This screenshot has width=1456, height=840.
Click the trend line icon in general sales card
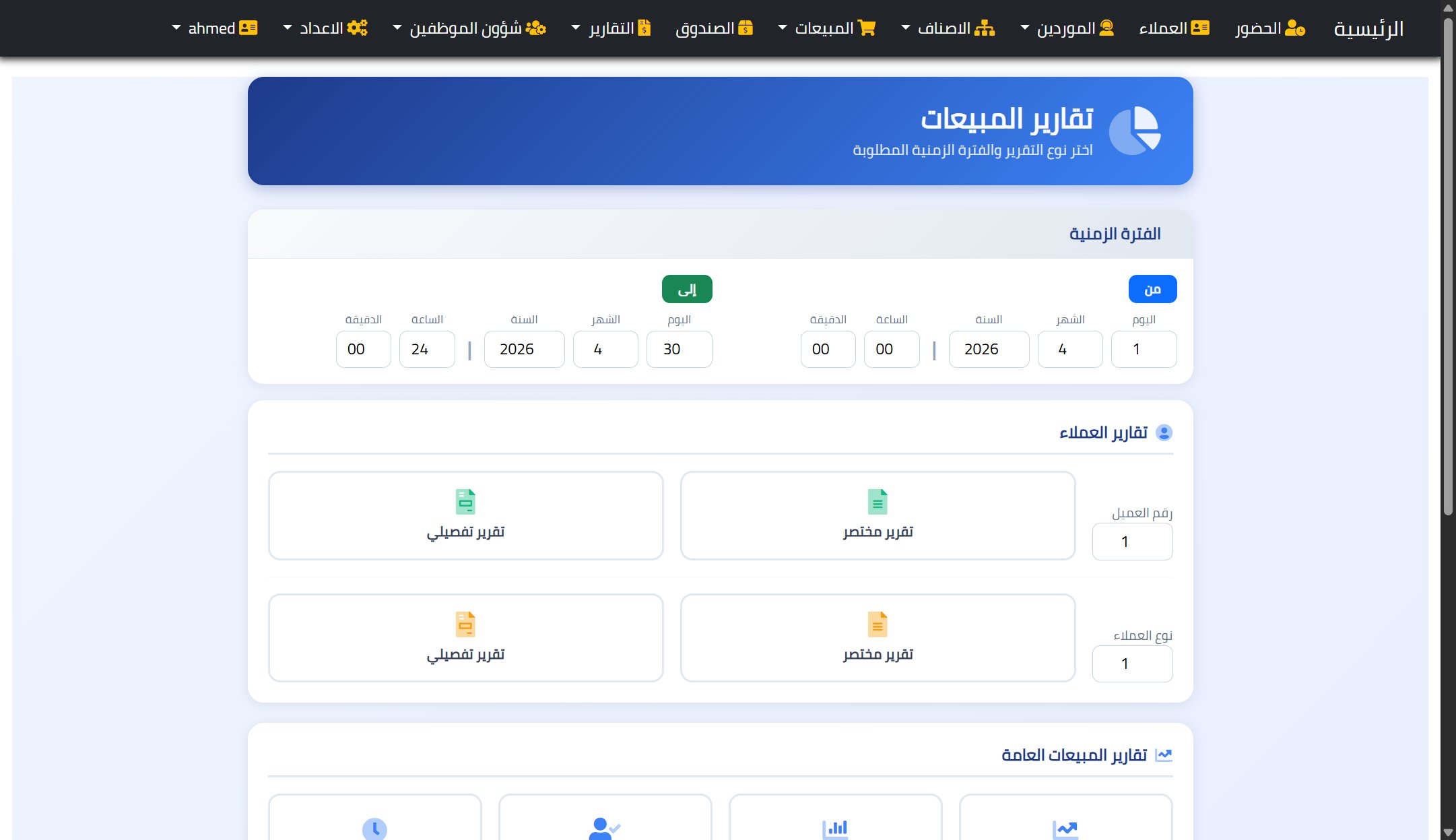click(x=1065, y=830)
